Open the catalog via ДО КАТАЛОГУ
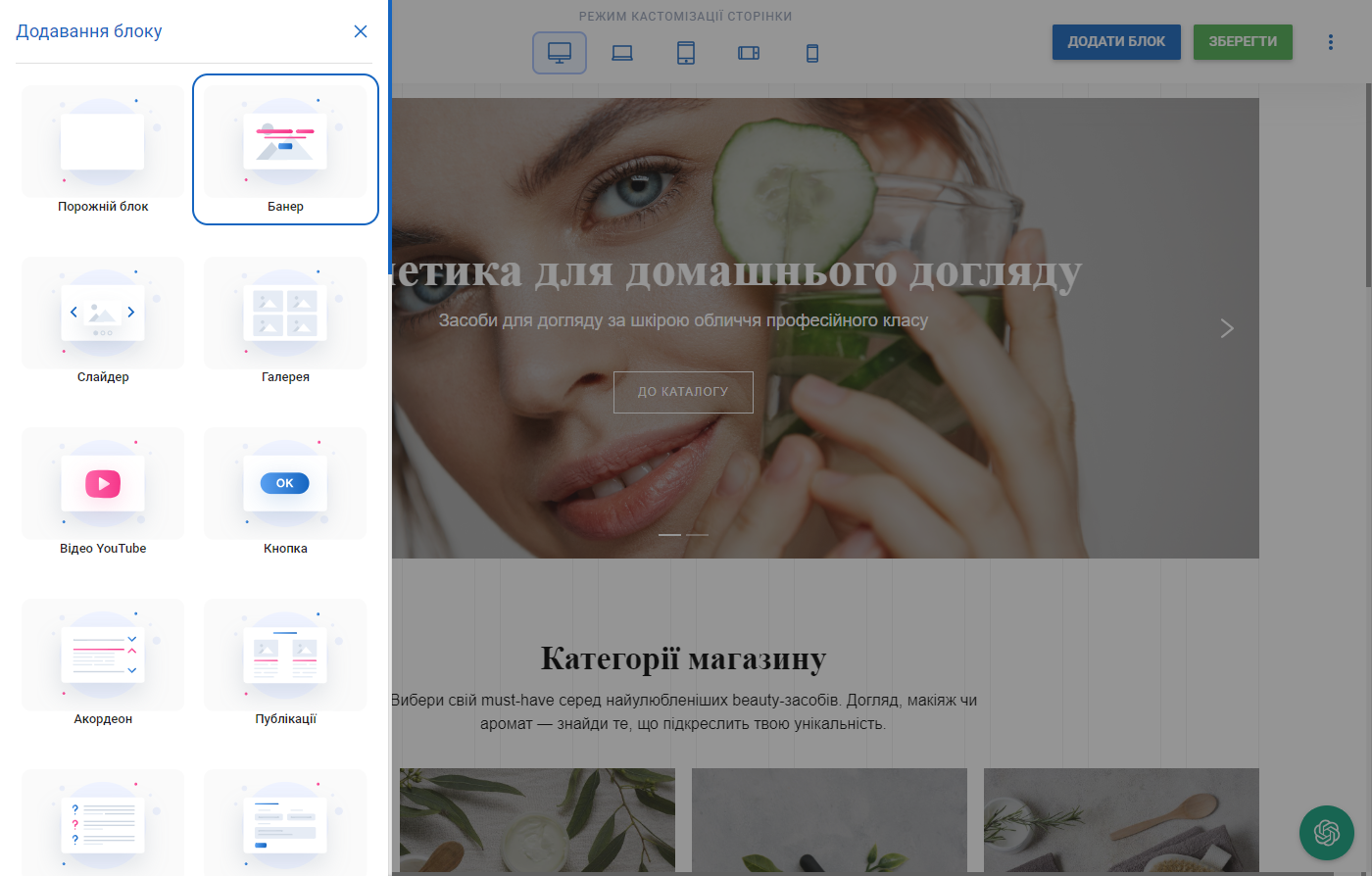The width and height of the screenshot is (1372, 876). [683, 391]
